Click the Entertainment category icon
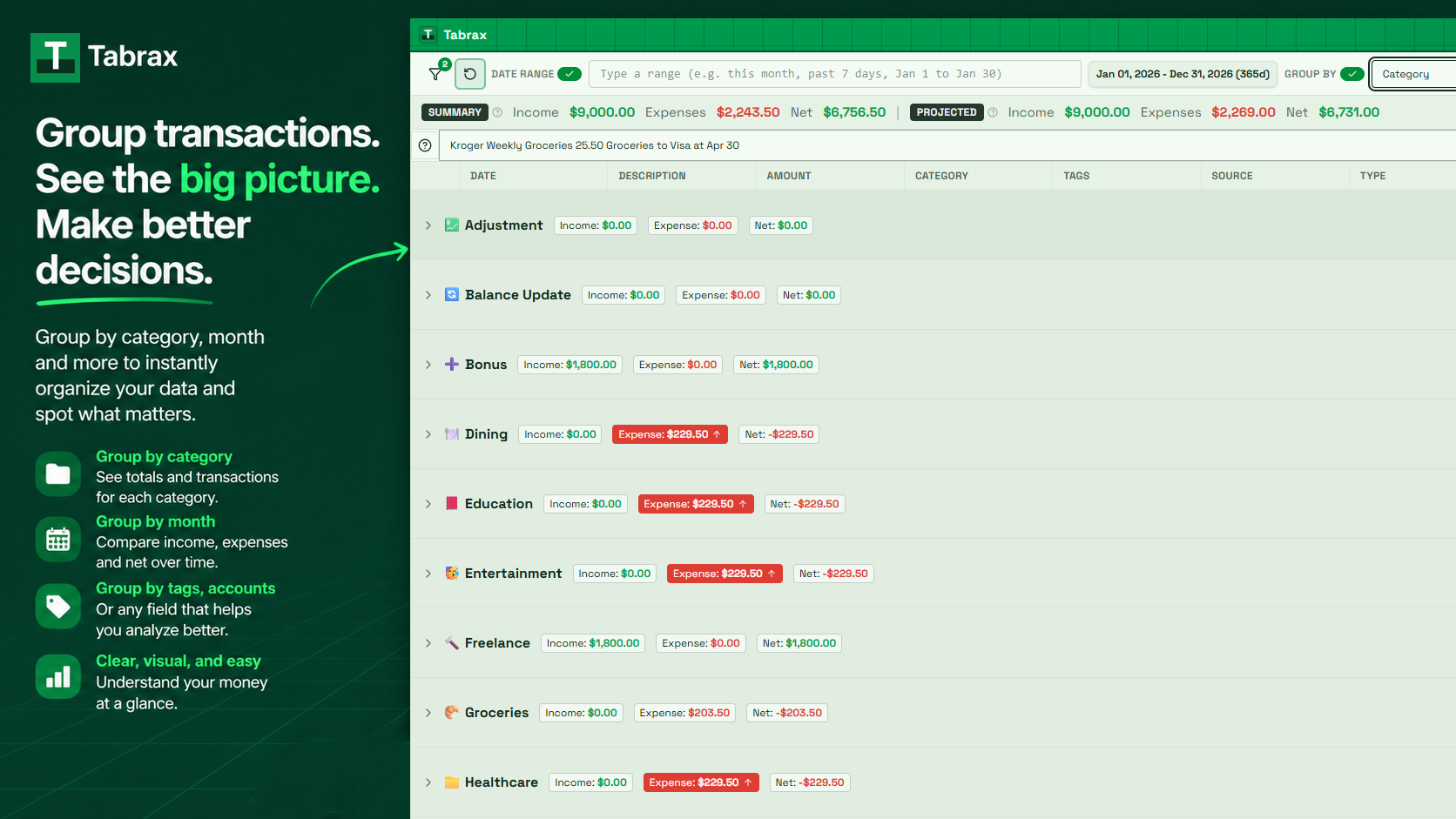This screenshot has width=1456, height=819. point(452,574)
